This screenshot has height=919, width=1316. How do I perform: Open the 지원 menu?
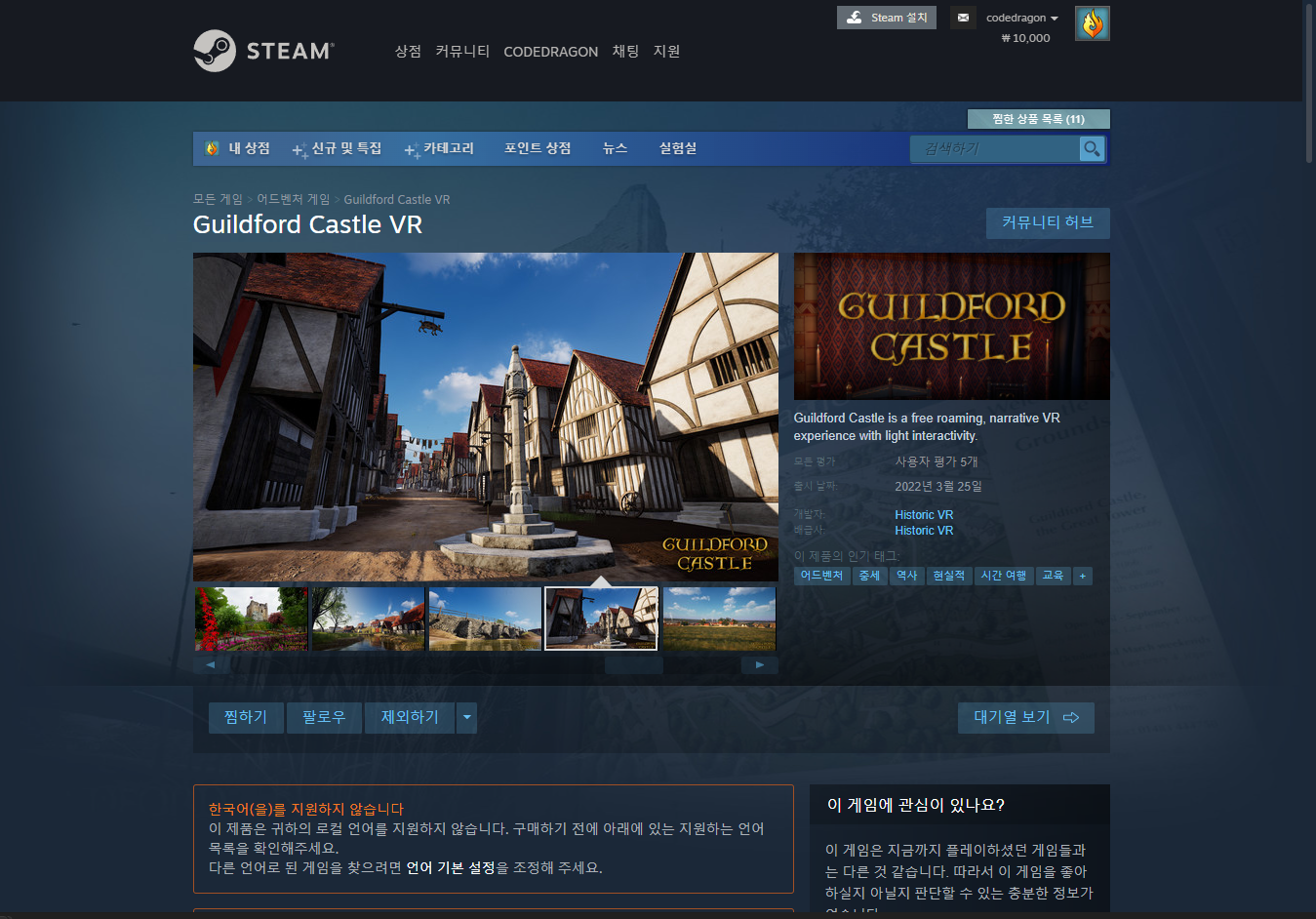tap(666, 51)
